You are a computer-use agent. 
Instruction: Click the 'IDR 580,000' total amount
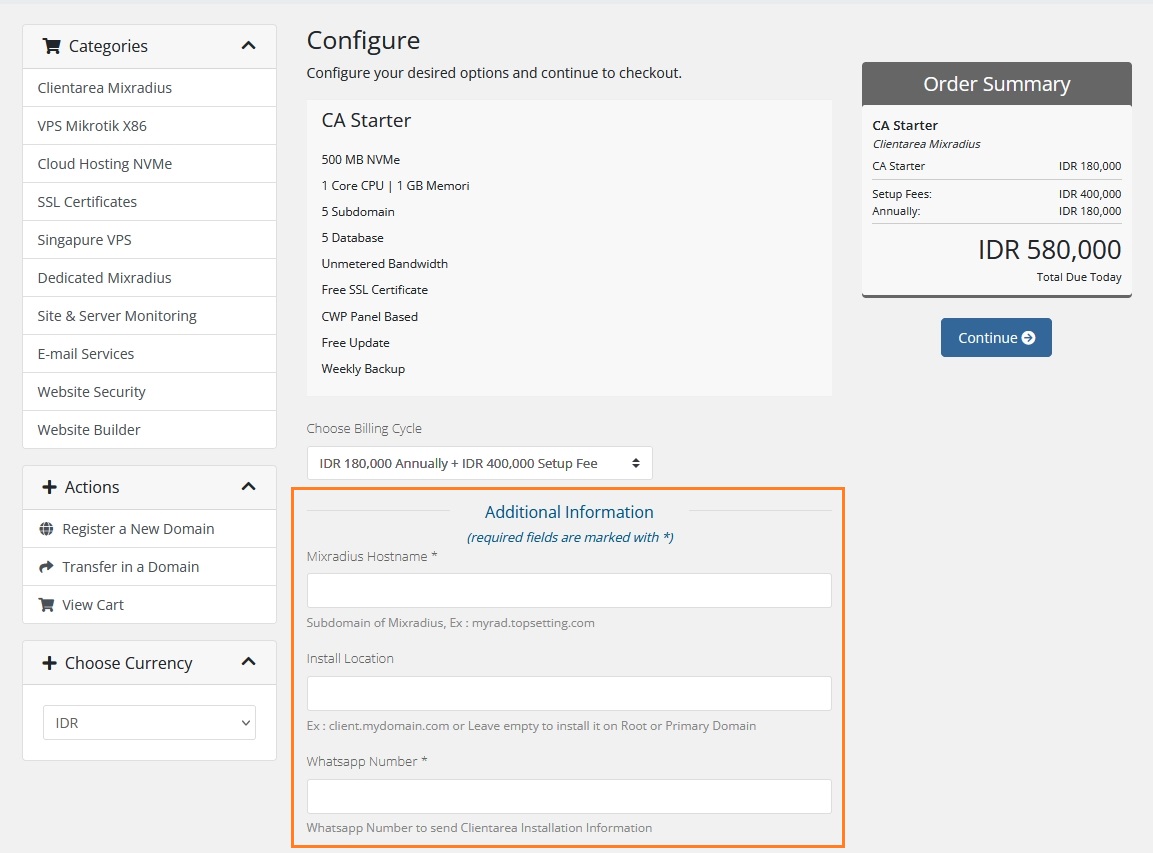(1049, 250)
